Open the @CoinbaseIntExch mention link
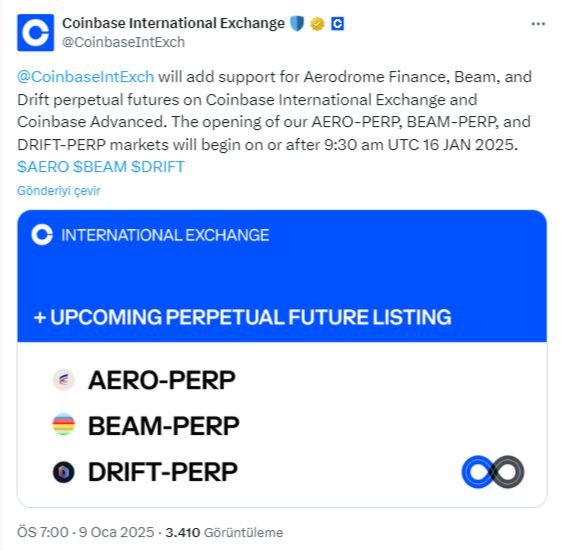The image size is (562, 551). [x=86, y=77]
